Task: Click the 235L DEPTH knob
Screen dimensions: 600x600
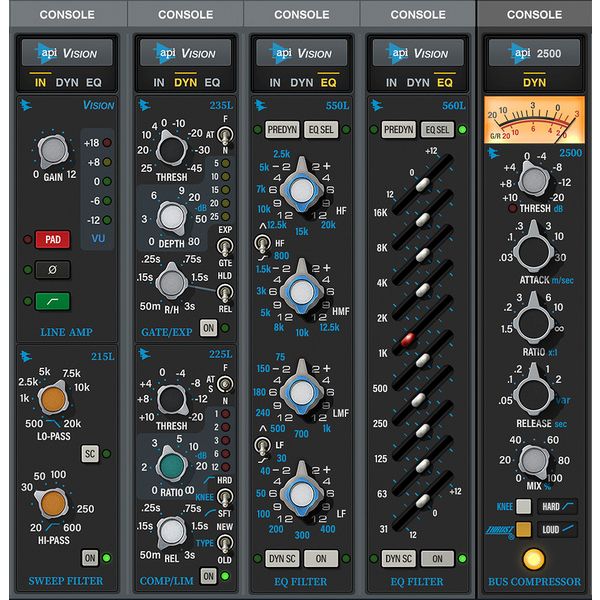Action: coord(172,217)
